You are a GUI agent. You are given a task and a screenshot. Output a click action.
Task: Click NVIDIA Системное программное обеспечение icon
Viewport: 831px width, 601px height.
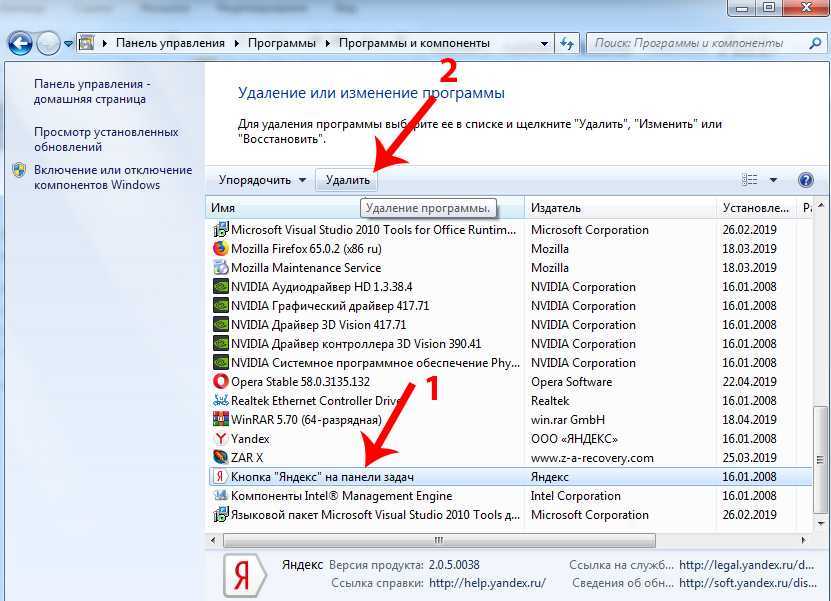tap(220, 363)
